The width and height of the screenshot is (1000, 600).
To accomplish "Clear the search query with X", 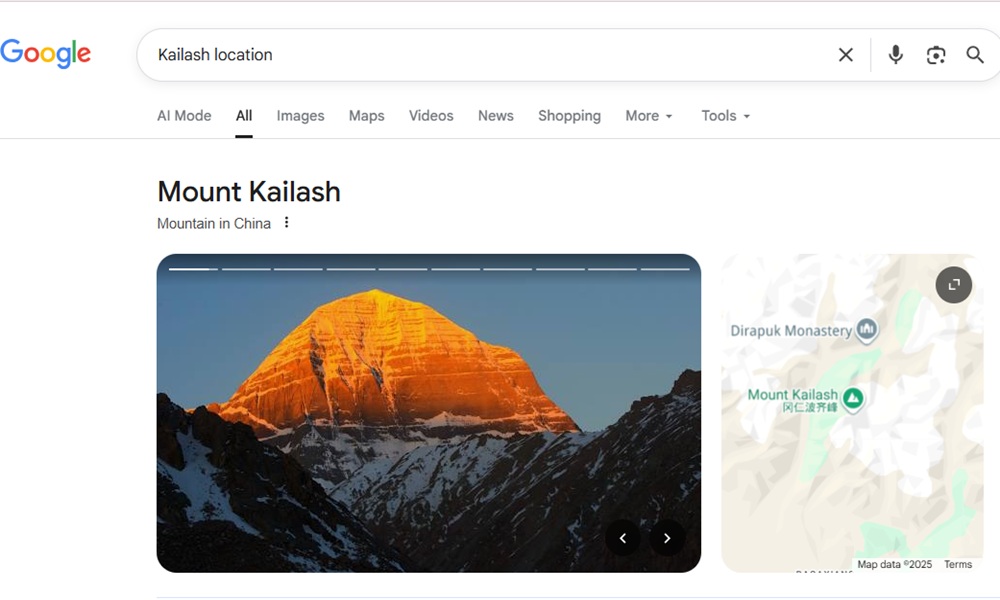I will (846, 55).
